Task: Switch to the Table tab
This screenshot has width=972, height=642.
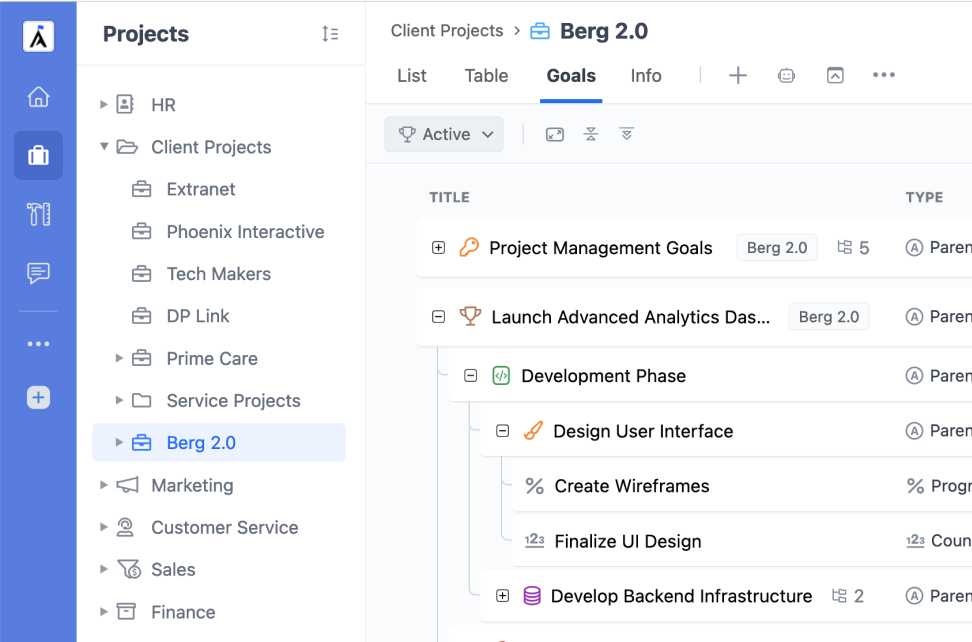Action: (x=487, y=76)
